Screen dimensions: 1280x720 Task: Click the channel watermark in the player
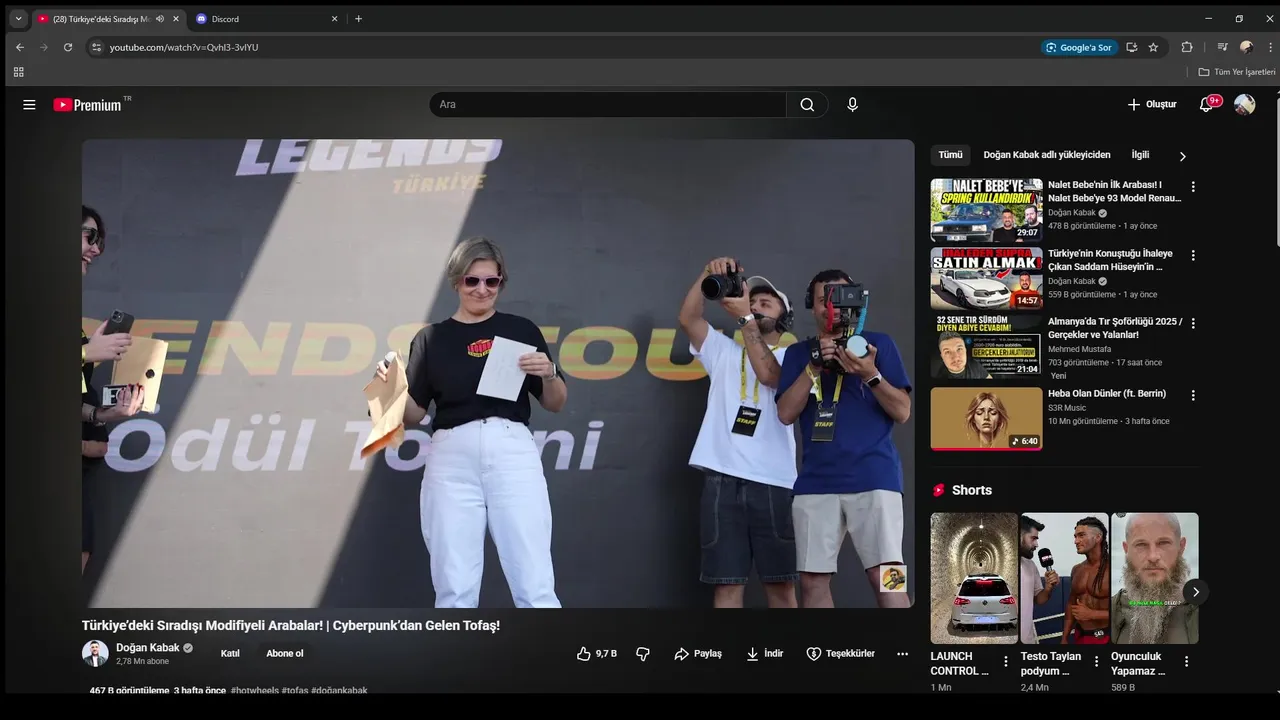(x=893, y=578)
